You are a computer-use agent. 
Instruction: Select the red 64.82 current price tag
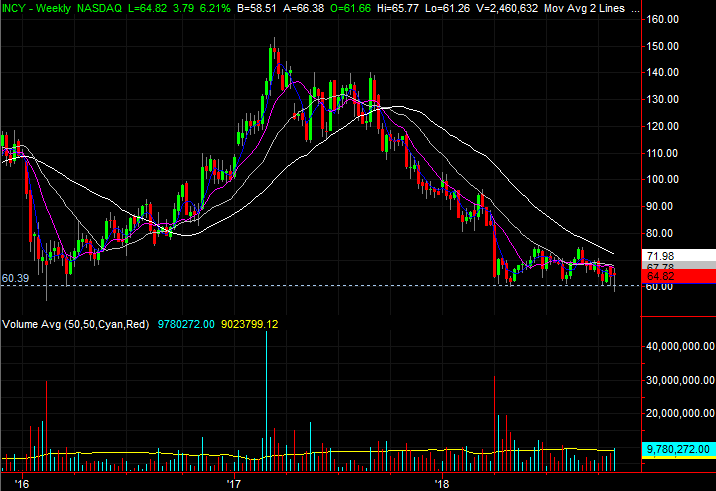(679, 276)
